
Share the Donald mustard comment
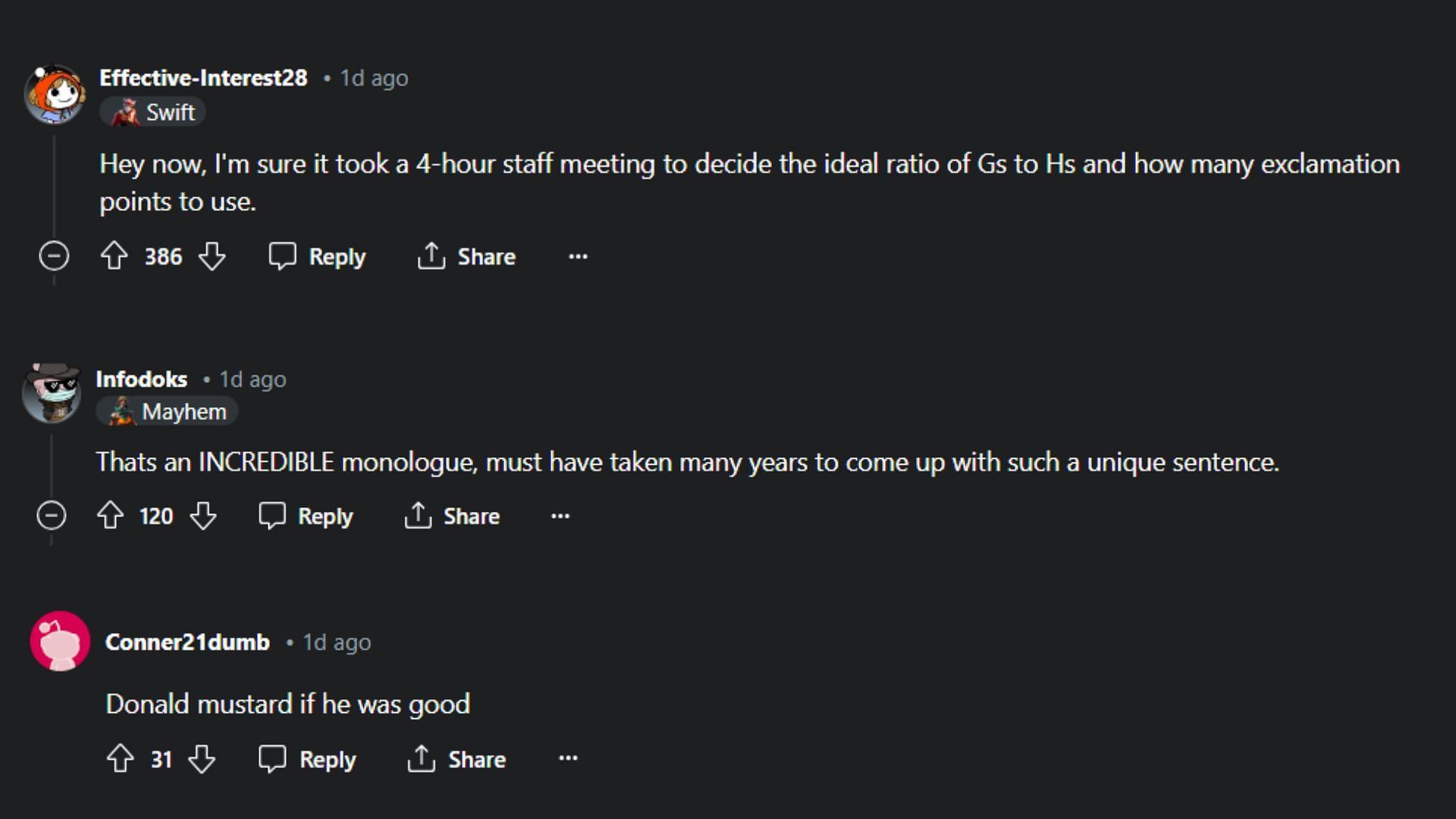pyautogui.click(x=457, y=758)
